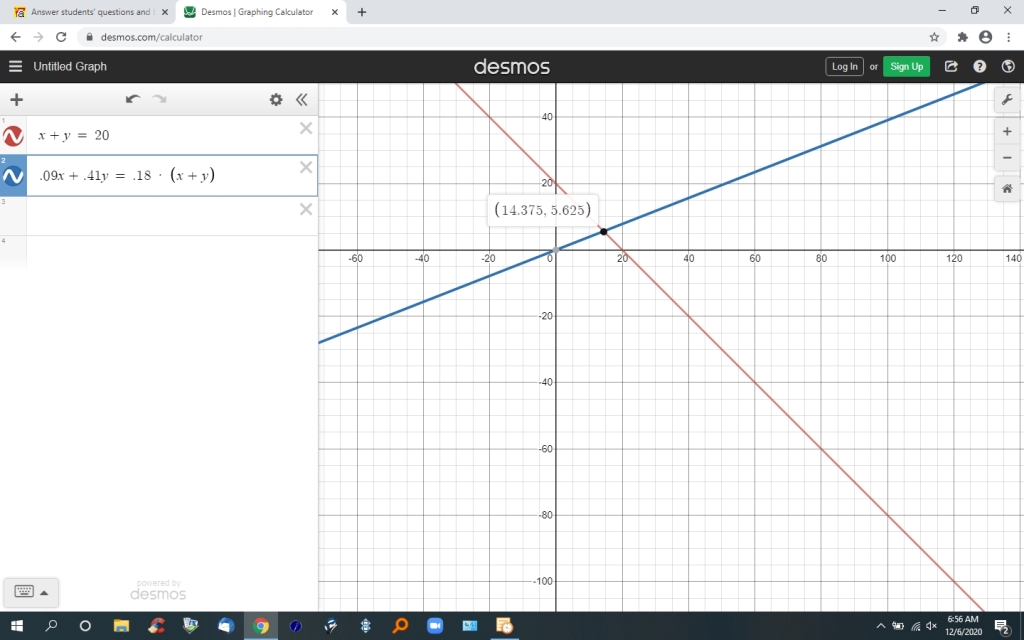
Task: Bookmark this page with the star
Action: coord(934,37)
